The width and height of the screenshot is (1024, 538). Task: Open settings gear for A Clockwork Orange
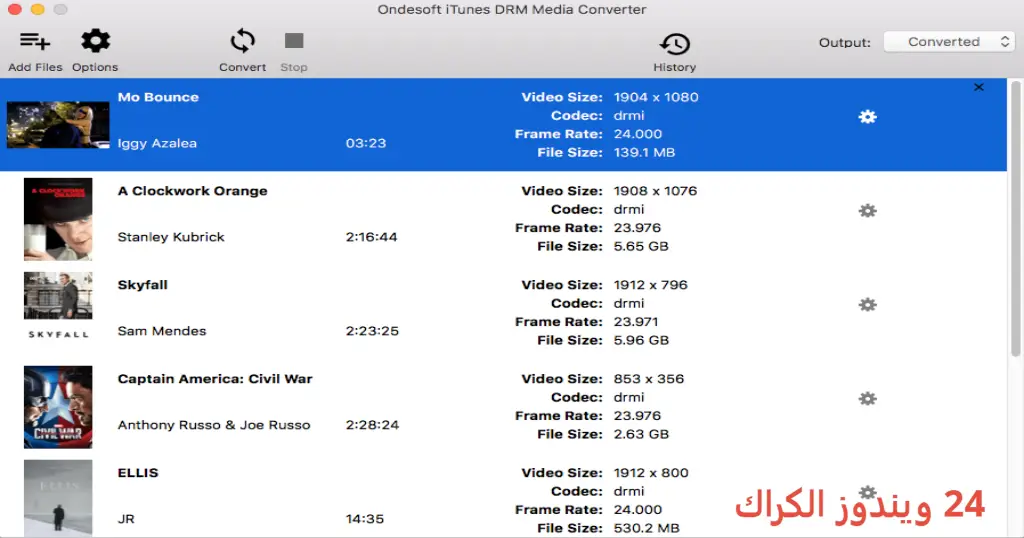[867, 211]
